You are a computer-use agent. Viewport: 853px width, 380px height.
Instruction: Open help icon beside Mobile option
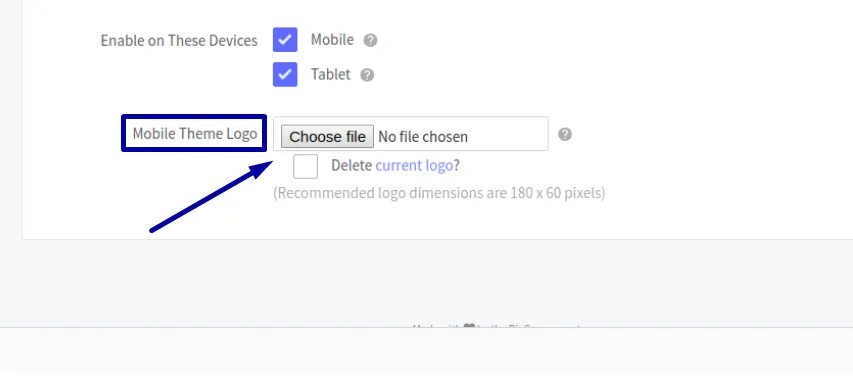(370, 40)
